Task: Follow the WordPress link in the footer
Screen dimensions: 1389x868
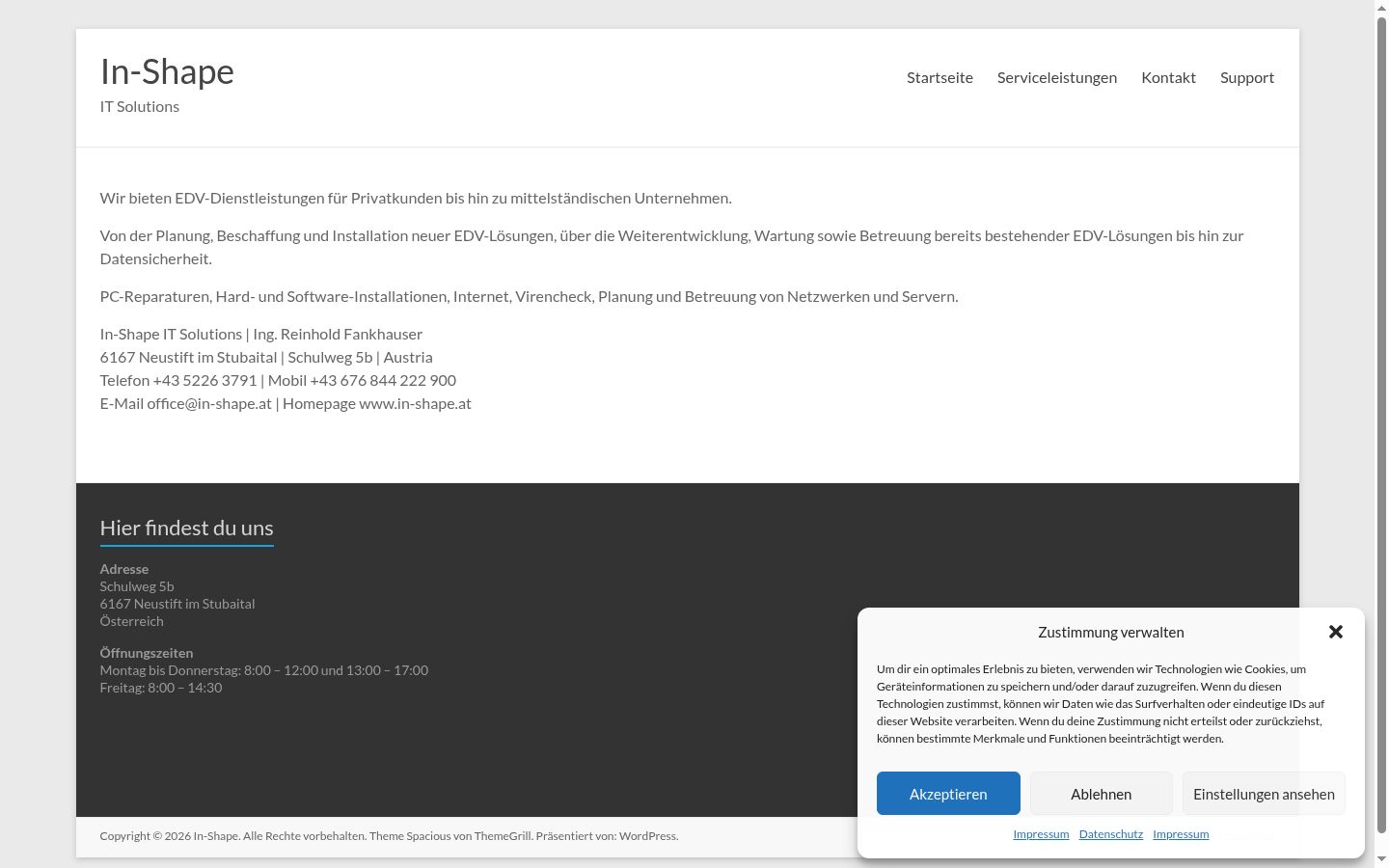Action: pos(648,836)
